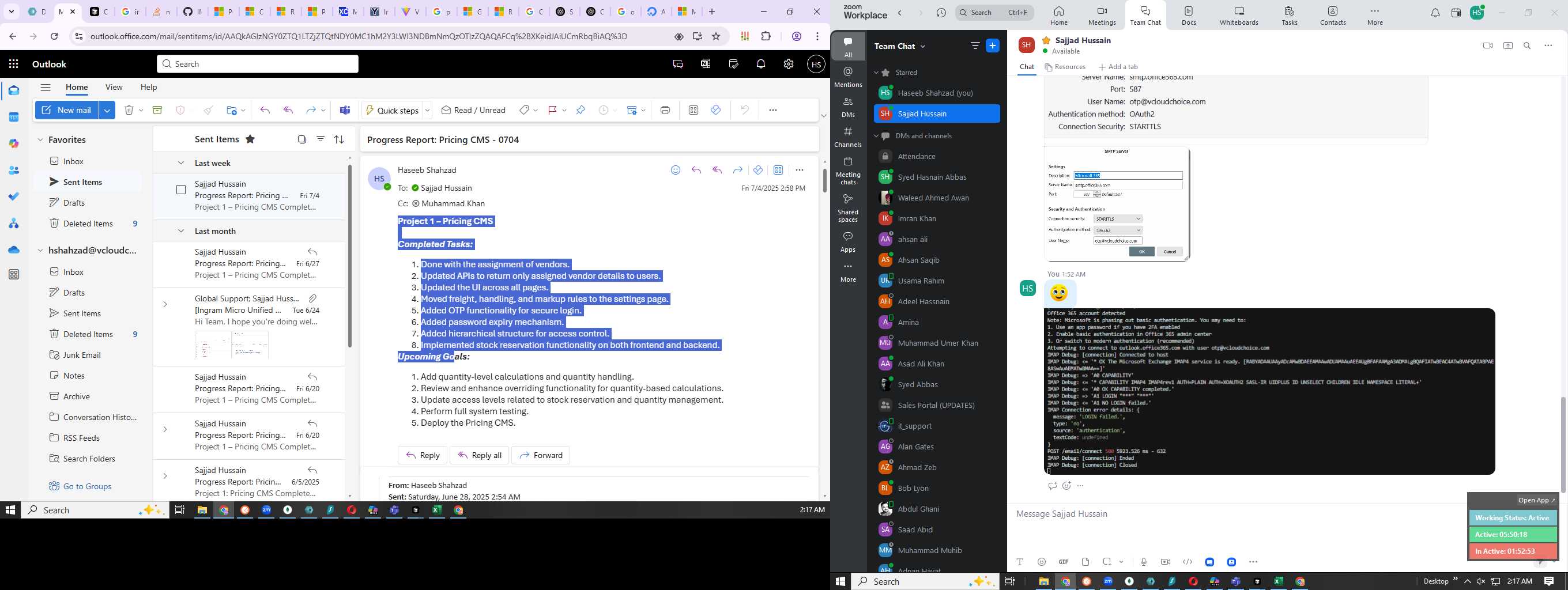1568x590 pixels.
Task: Open Delete options dropdown arrow
Action: (141, 110)
